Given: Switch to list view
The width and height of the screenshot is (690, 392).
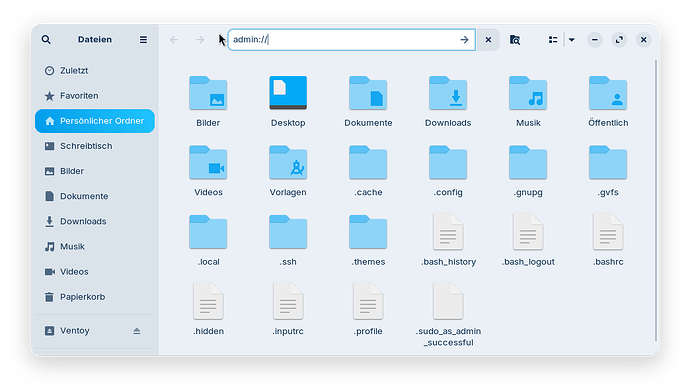Looking at the screenshot, I should pyautogui.click(x=553, y=40).
